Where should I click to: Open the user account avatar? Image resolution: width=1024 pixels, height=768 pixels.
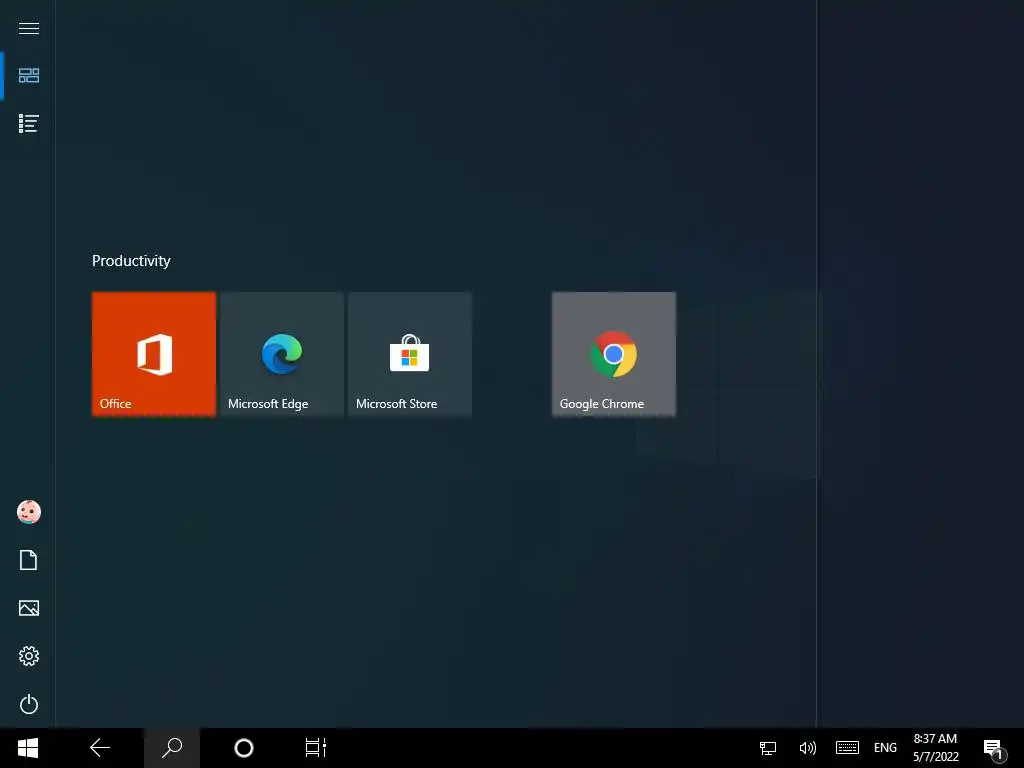pyautogui.click(x=29, y=512)
